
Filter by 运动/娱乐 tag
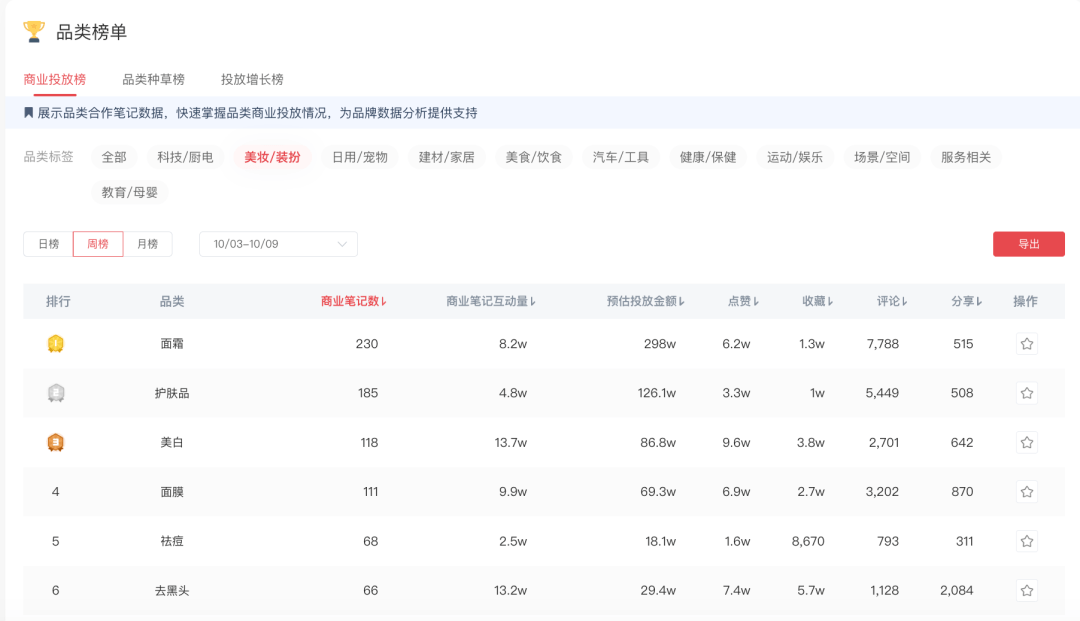(x=795, y=157)
